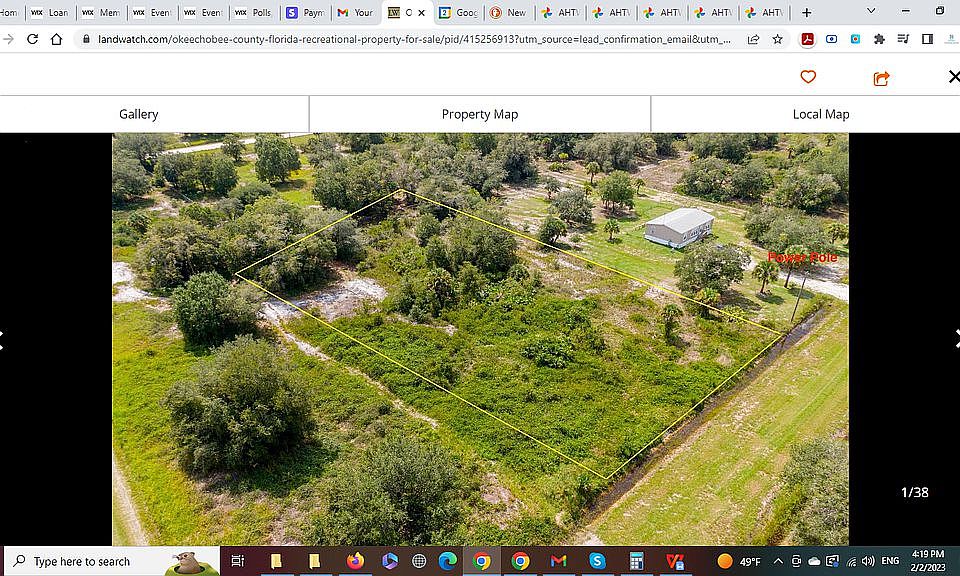
Task: Open the tab search dropdown
Action: click(x=871, y=11)
